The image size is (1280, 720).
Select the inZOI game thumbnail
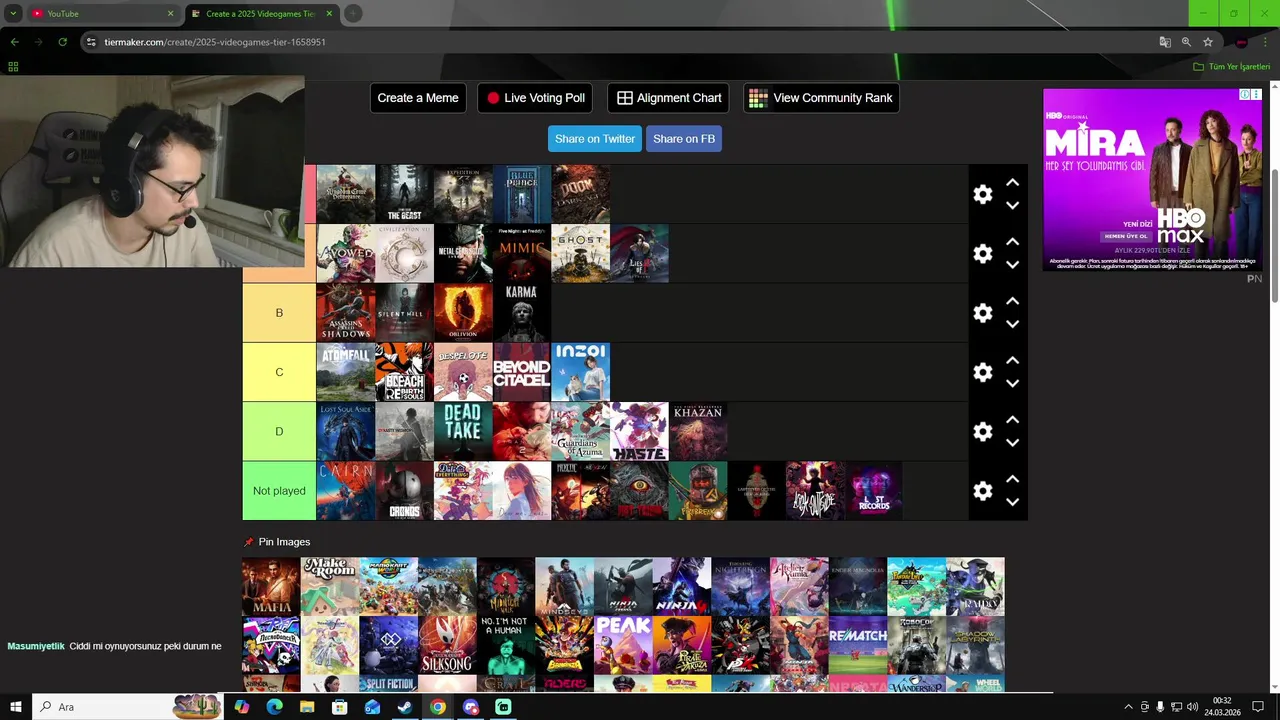point(580,372)
